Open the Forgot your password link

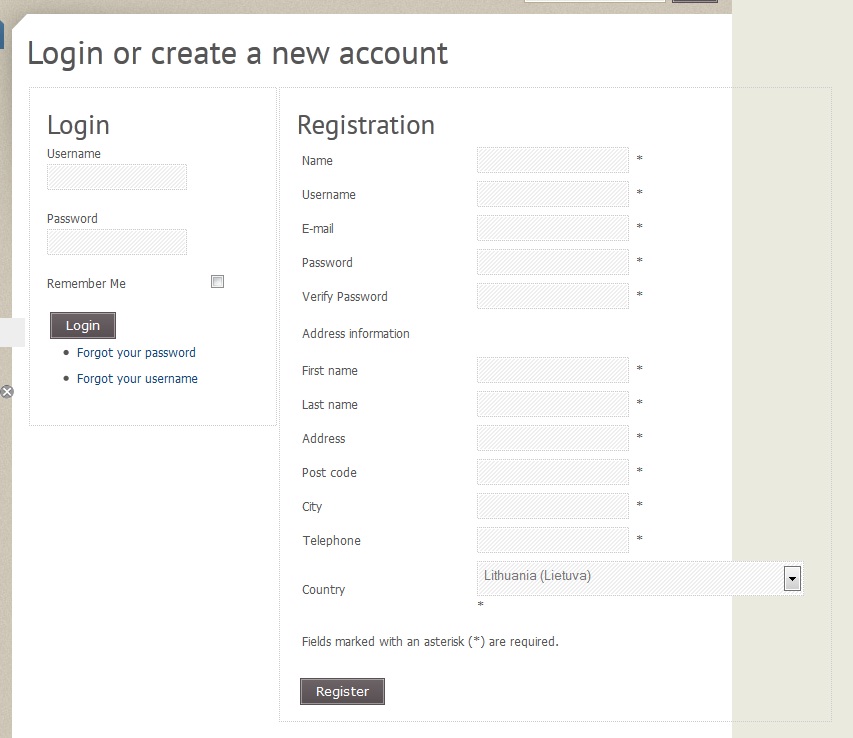pyautogui.click(x=136, y=353)
